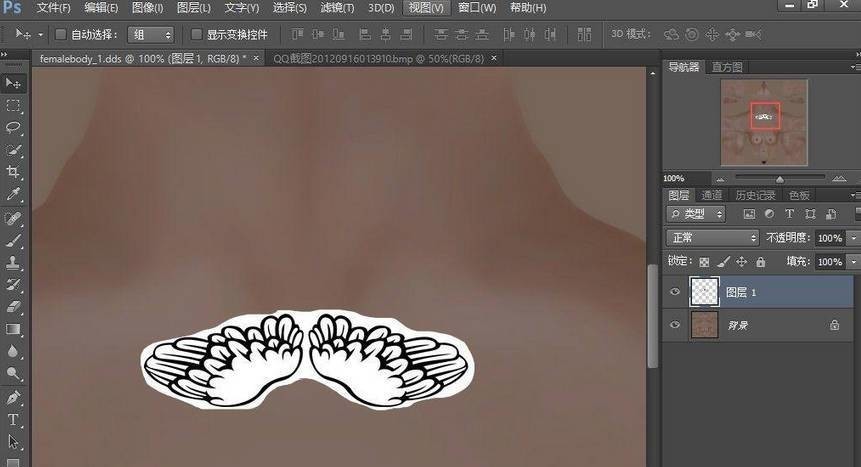This screenshot has width=861, height=467.
Task: Filter layers by type layer icon
Action: 789,214
